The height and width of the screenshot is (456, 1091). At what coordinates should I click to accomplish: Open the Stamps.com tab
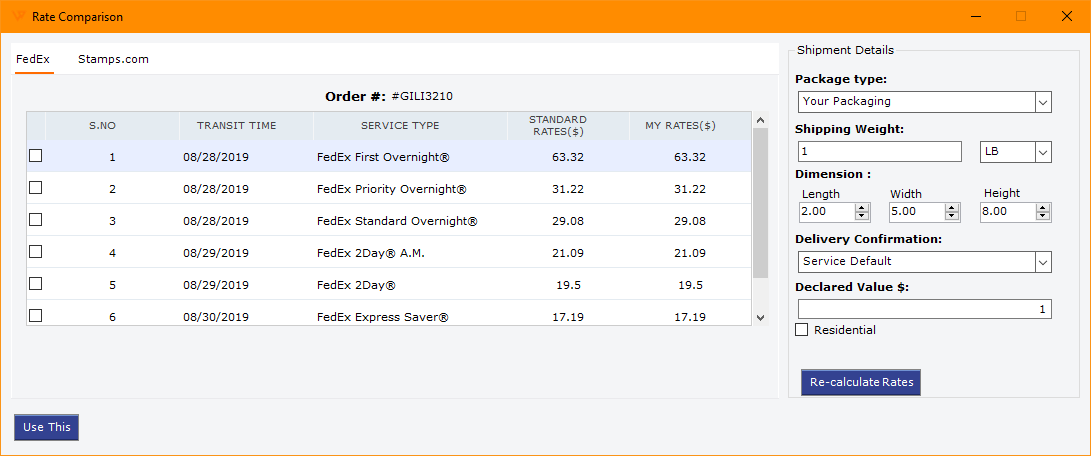click(x=113, y=59)
